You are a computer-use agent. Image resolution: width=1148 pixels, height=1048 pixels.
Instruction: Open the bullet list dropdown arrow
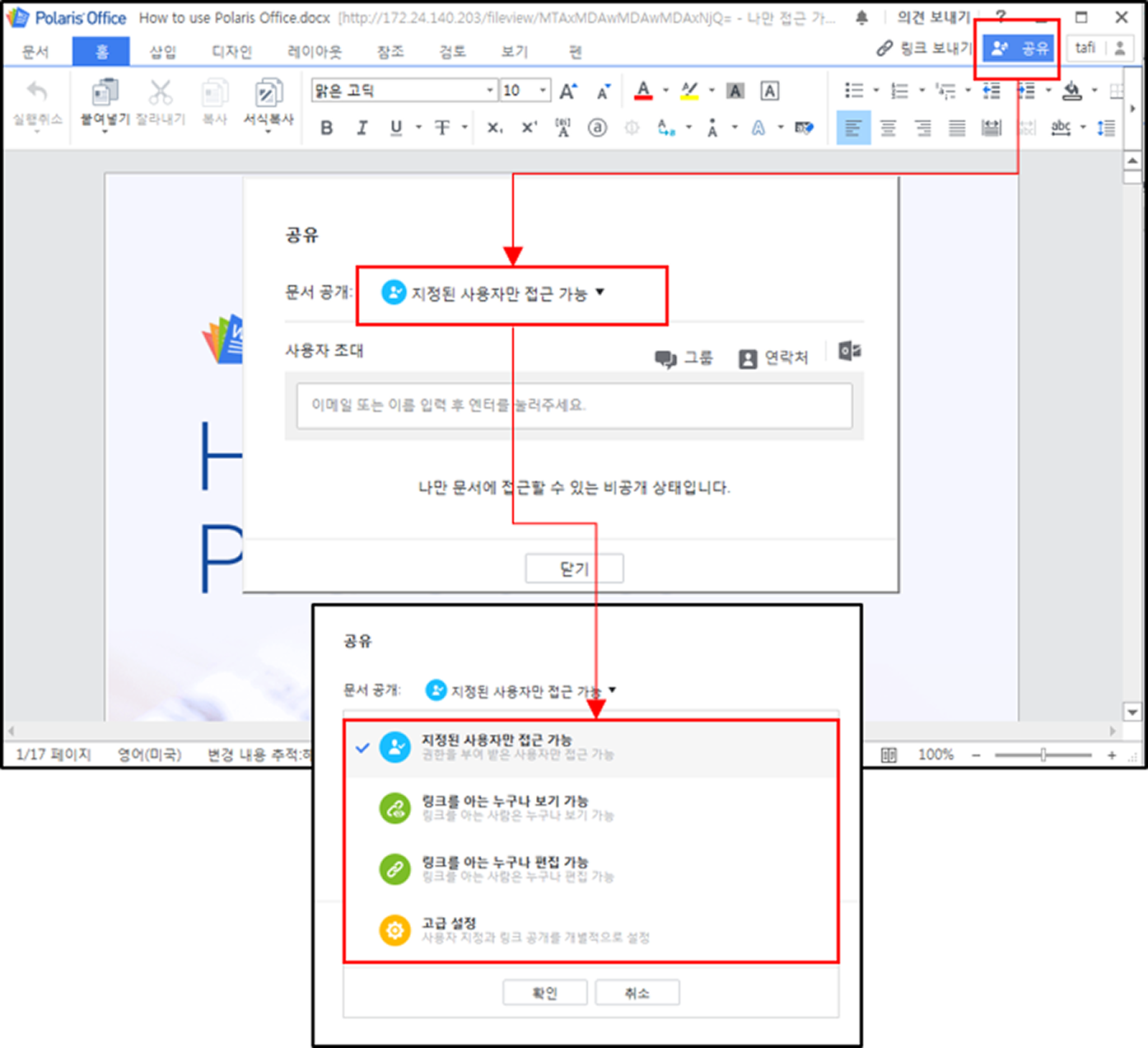click(x=875, y=91)
